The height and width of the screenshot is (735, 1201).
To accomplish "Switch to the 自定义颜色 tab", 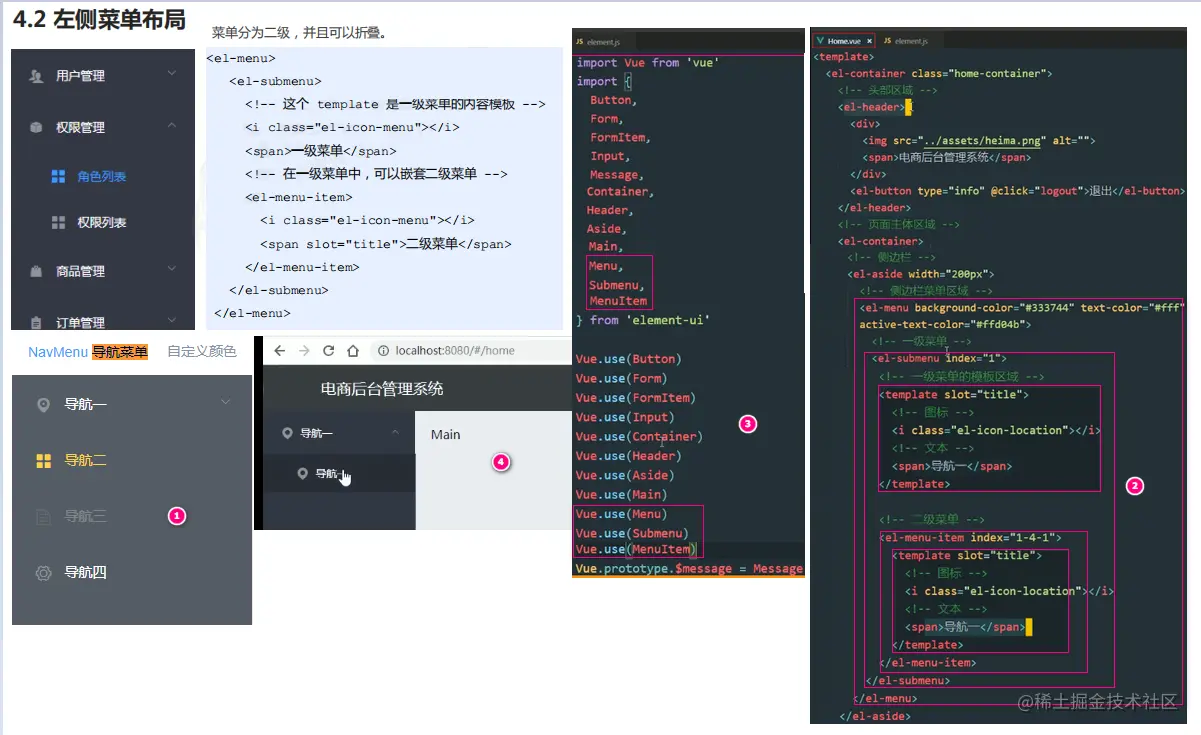I will coord(202,351).
